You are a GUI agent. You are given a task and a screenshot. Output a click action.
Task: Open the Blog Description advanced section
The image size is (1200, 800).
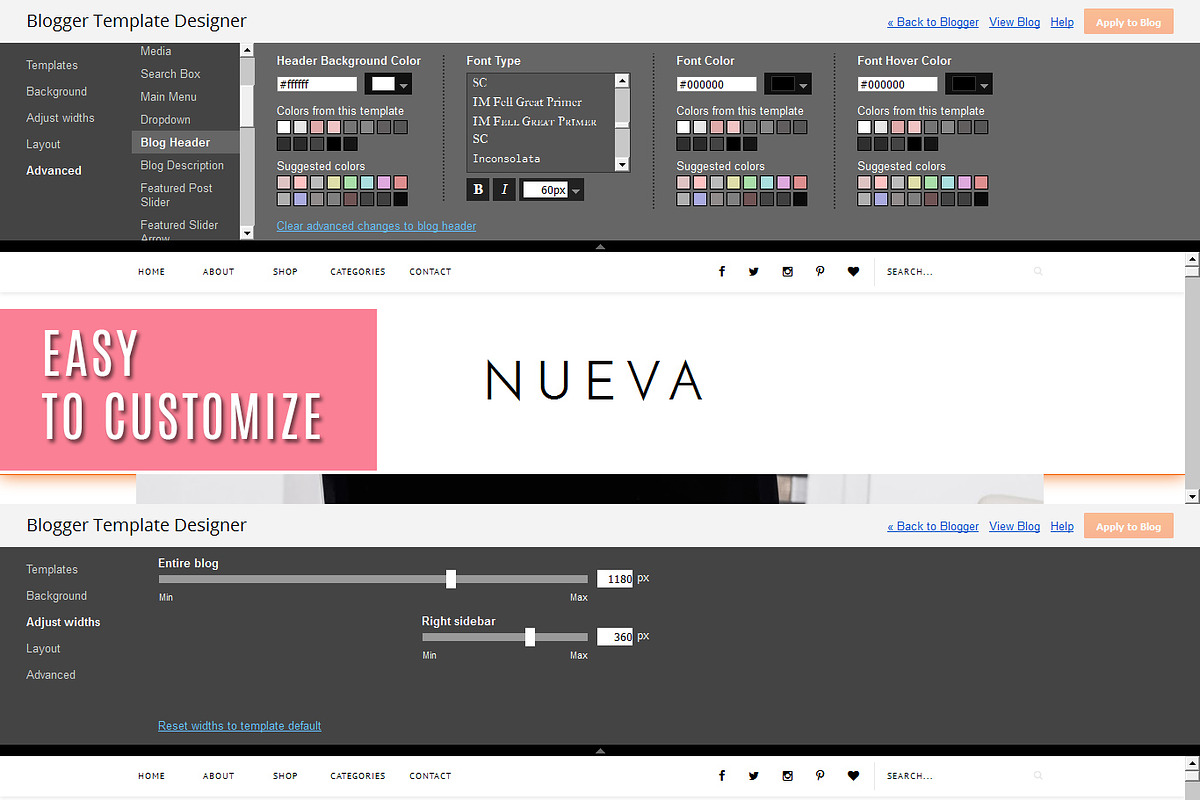point(182,165)
